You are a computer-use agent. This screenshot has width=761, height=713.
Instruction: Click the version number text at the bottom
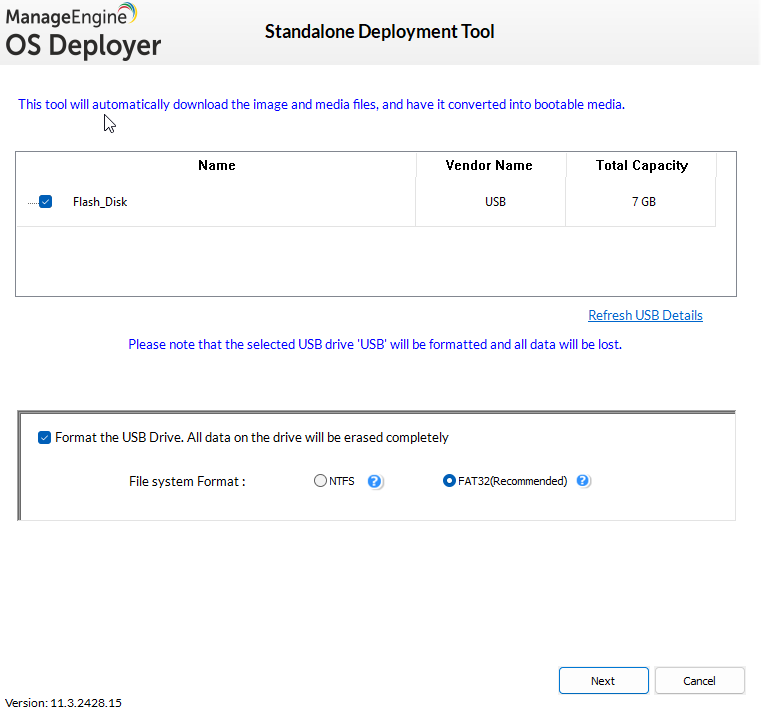click(64, 703)
